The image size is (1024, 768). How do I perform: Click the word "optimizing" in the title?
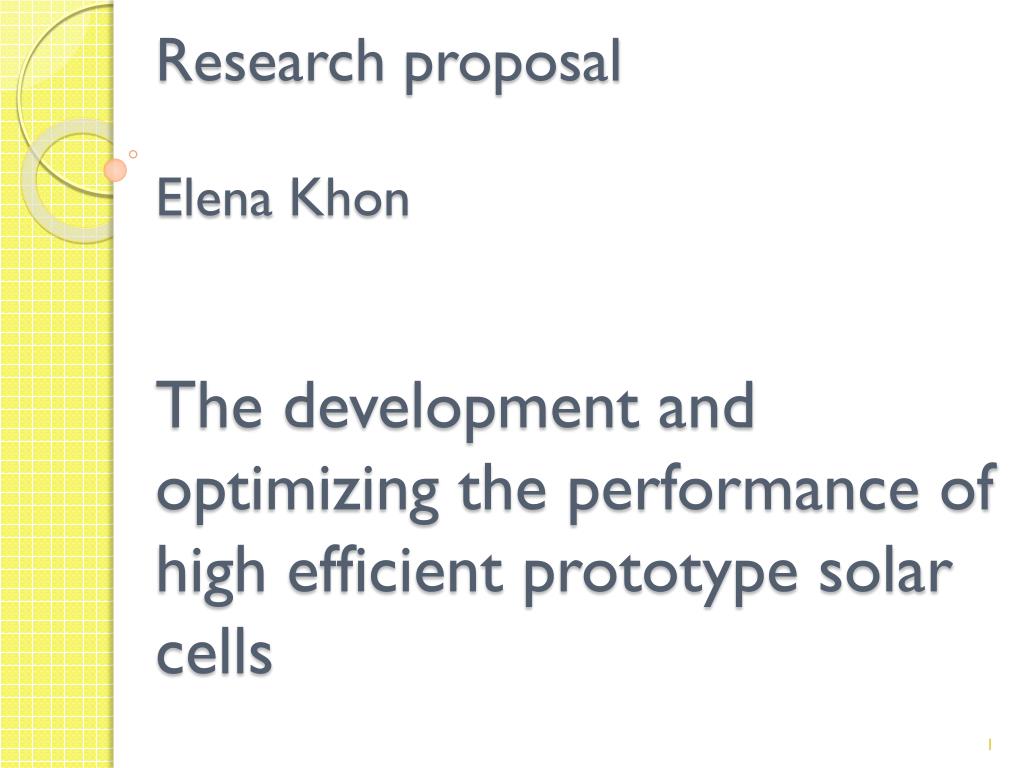click(298, 492)
